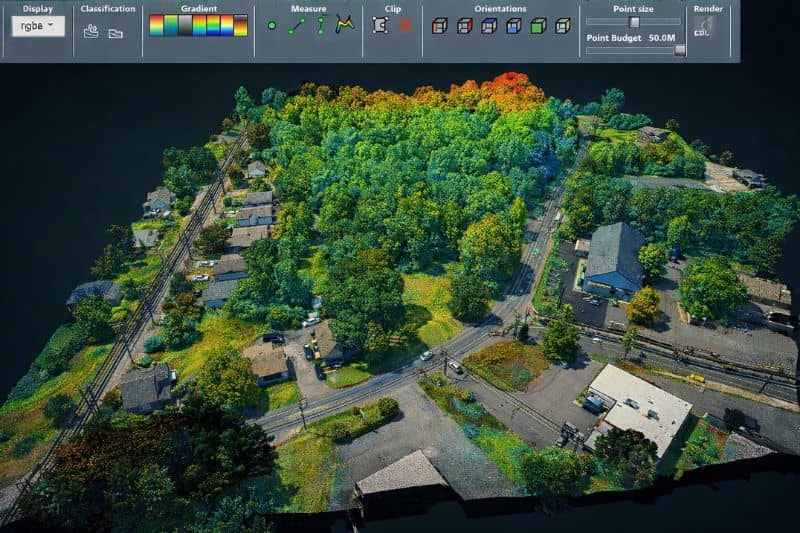Activate the clip volume box tool

(381, 25)
